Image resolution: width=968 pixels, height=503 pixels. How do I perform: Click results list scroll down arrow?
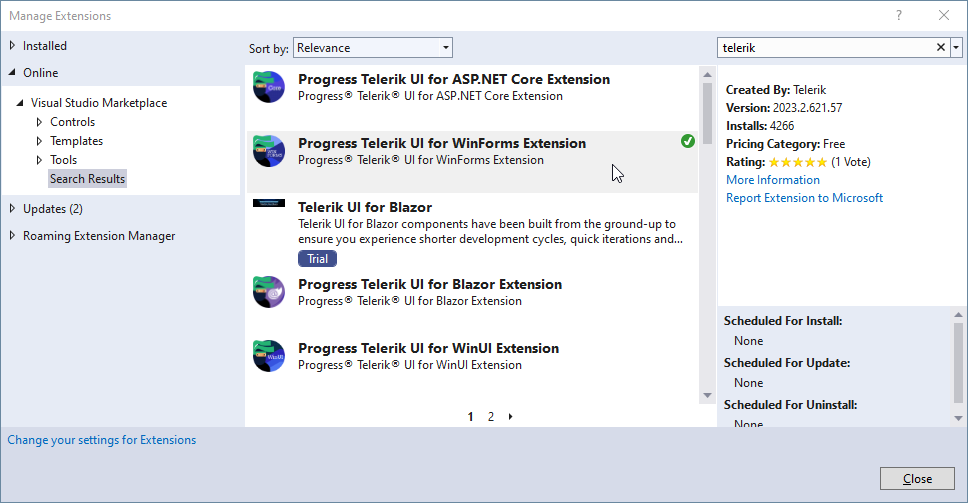coord(707,396)
